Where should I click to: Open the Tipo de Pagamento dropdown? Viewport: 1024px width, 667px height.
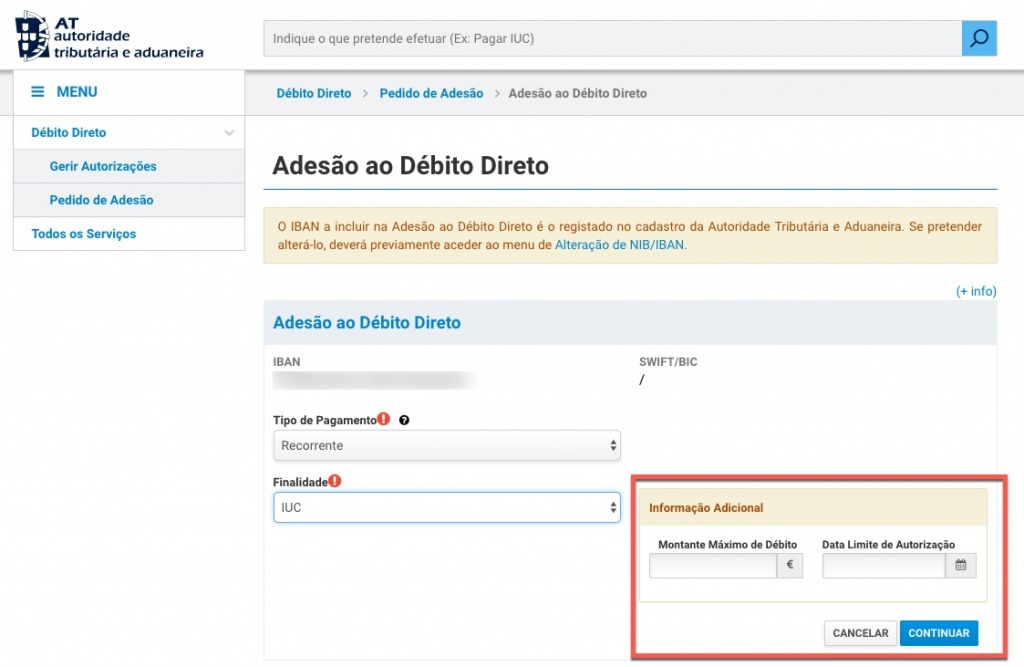coord(446,445)
